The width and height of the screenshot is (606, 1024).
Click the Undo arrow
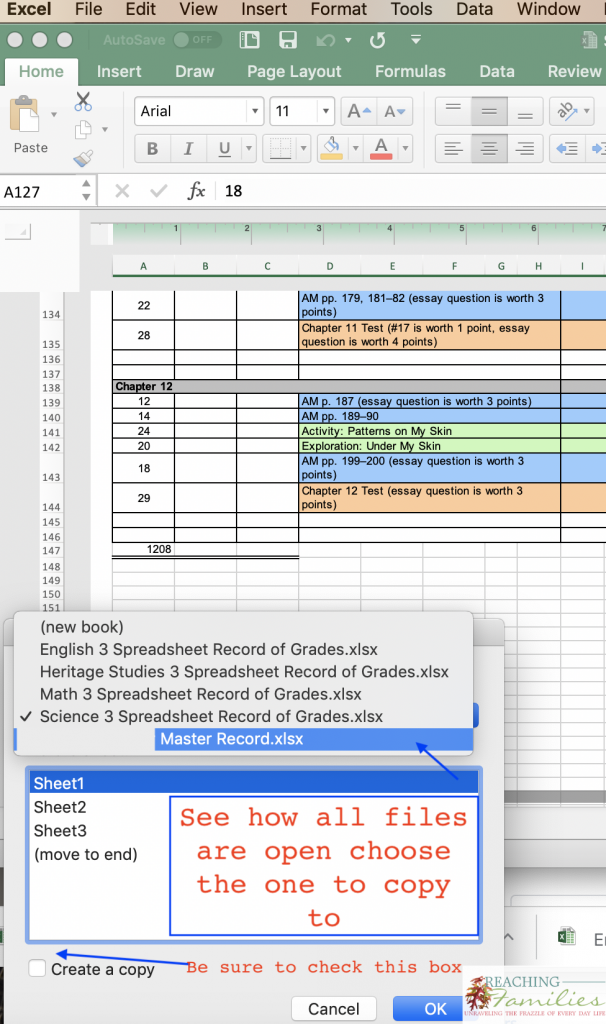pyautogui.click(x=325, y=40)
